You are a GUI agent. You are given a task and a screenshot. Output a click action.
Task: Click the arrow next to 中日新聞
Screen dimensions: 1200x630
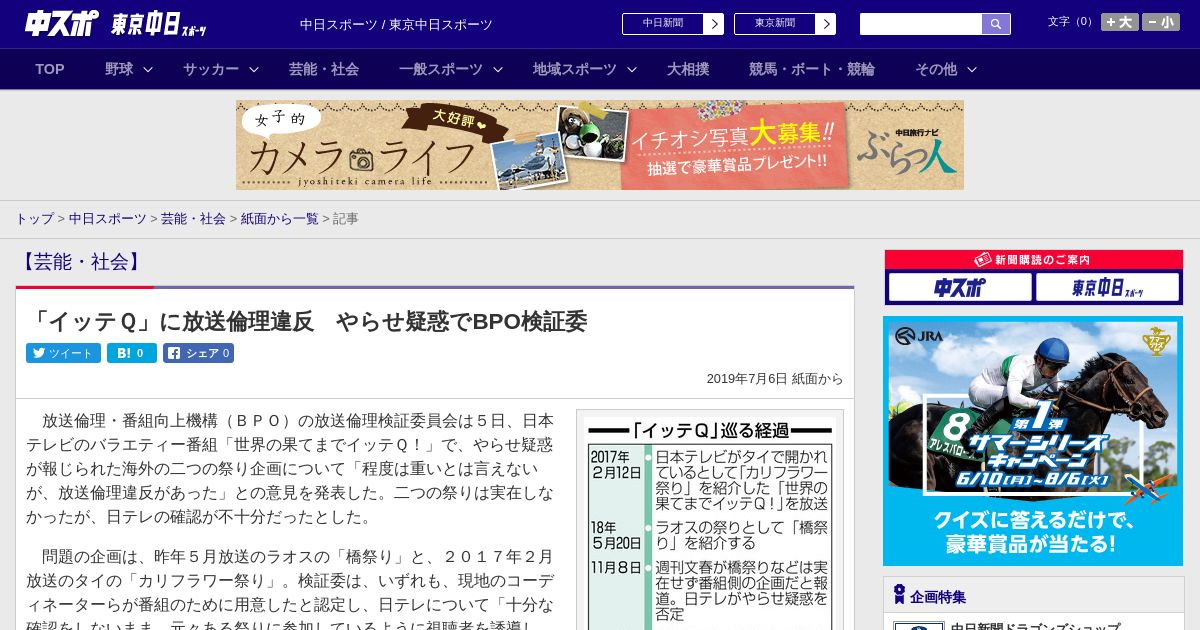pos(713,24)
